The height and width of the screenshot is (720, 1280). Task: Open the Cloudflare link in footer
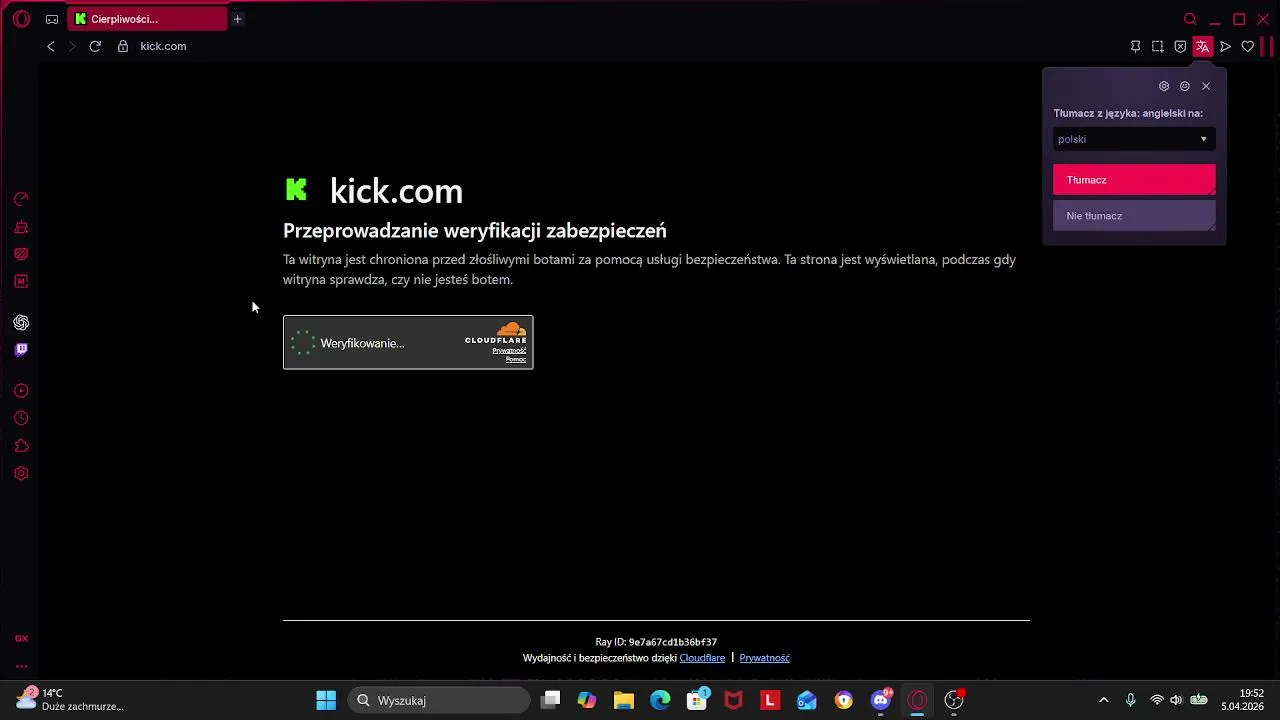coord(702,658)
